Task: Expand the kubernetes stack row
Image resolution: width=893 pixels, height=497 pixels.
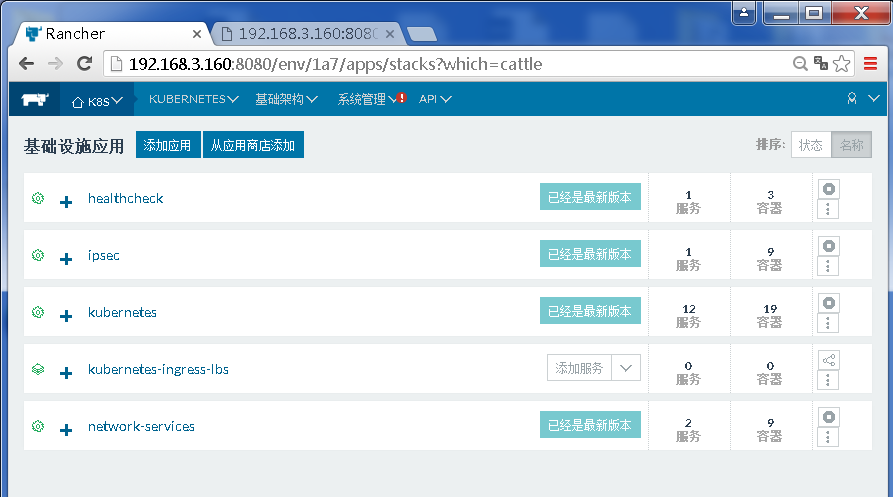Action: (66, 316)
